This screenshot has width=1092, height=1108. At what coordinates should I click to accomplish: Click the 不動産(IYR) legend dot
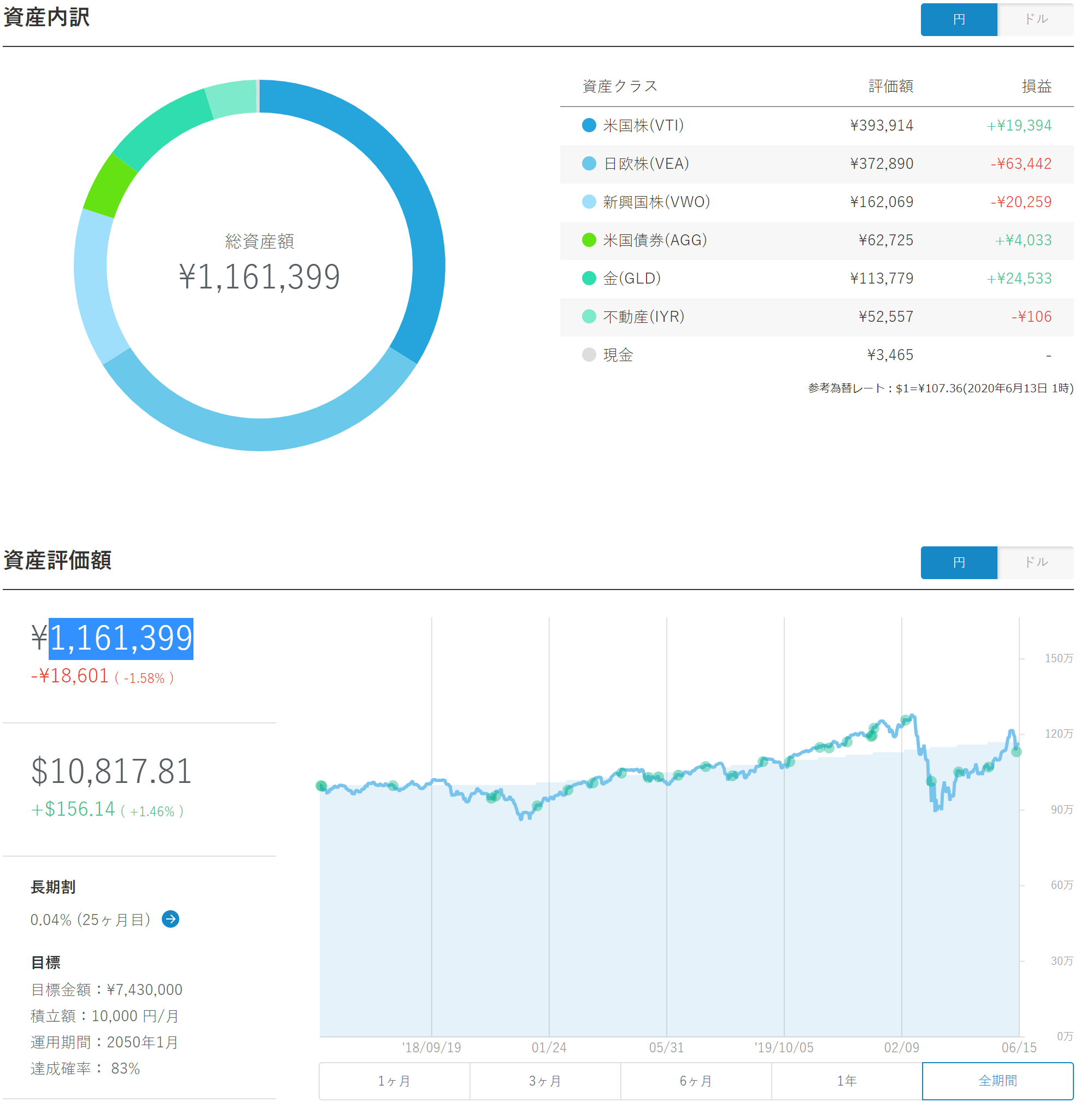click(x=589, y=316)
